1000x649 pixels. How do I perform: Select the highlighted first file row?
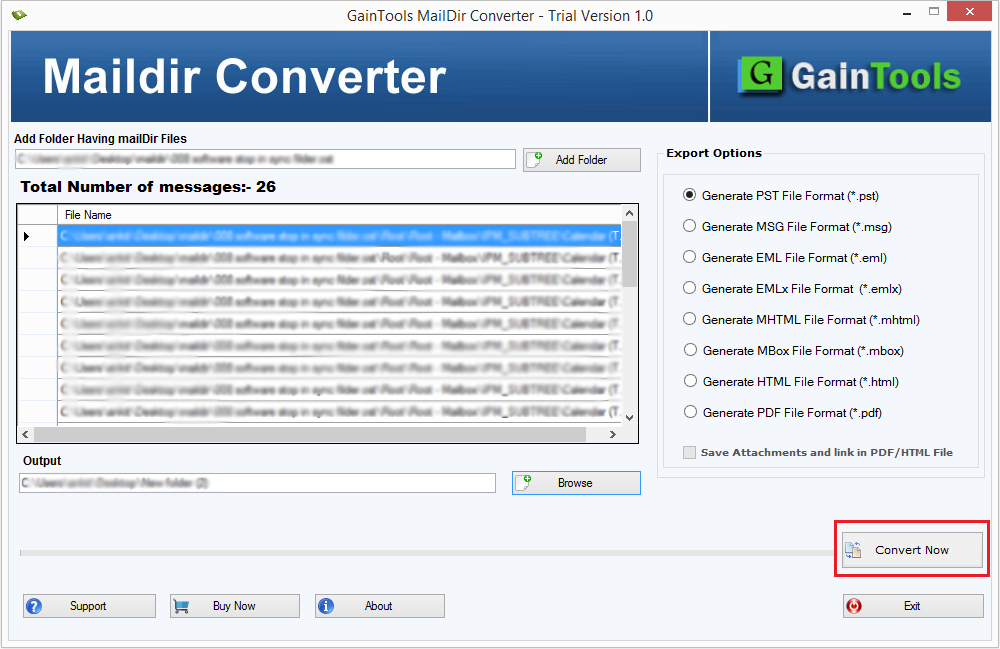tap(339, 237)
